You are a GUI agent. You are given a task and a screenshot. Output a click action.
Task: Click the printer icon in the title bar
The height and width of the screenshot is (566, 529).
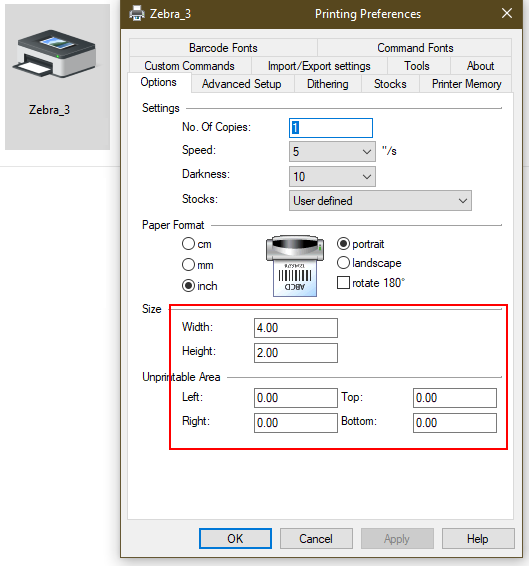click(x=137, y=14)
